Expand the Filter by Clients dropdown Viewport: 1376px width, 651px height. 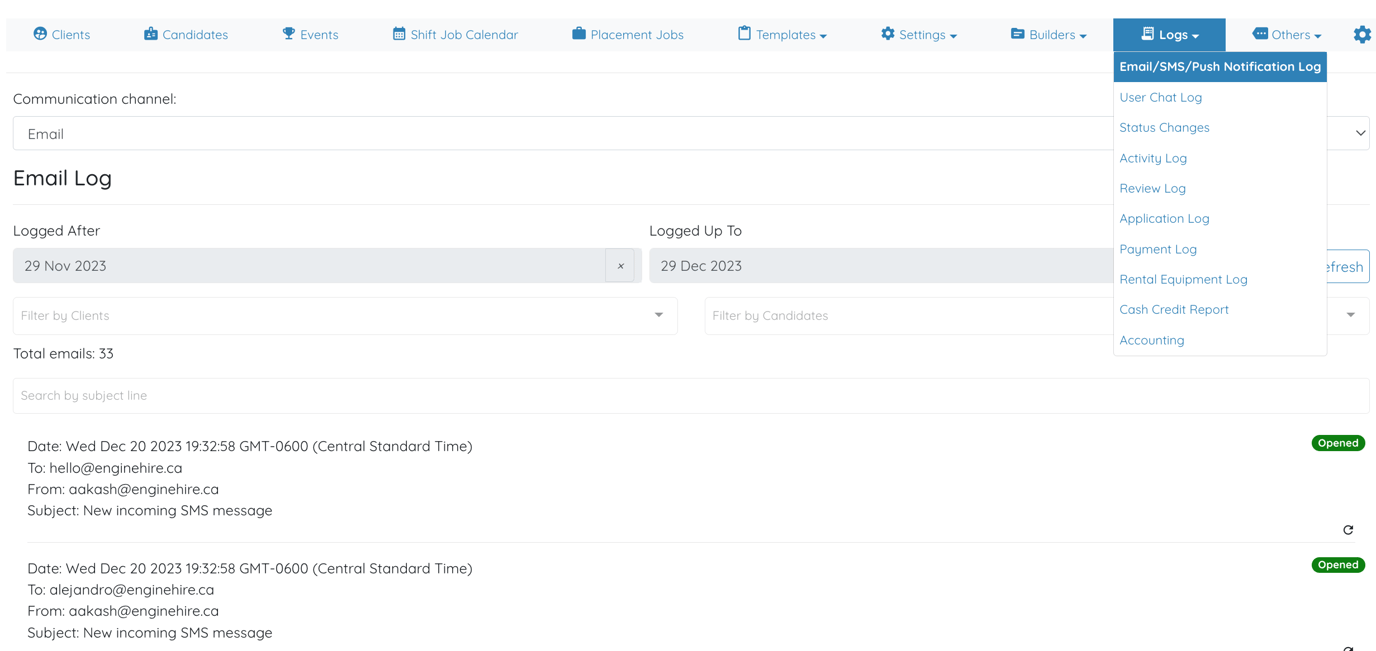tap(658, 315)
